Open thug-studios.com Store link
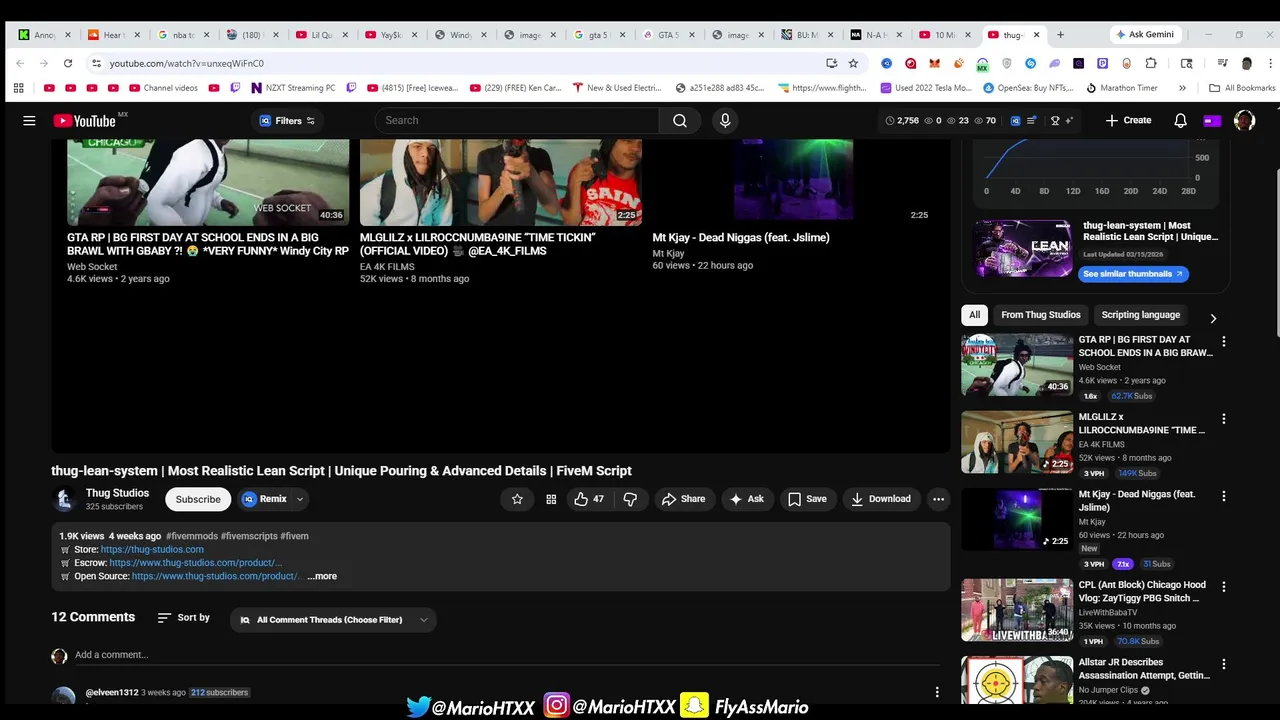Screen dimensions: 1280x720 pyautogui.click(x=152, y=549)
